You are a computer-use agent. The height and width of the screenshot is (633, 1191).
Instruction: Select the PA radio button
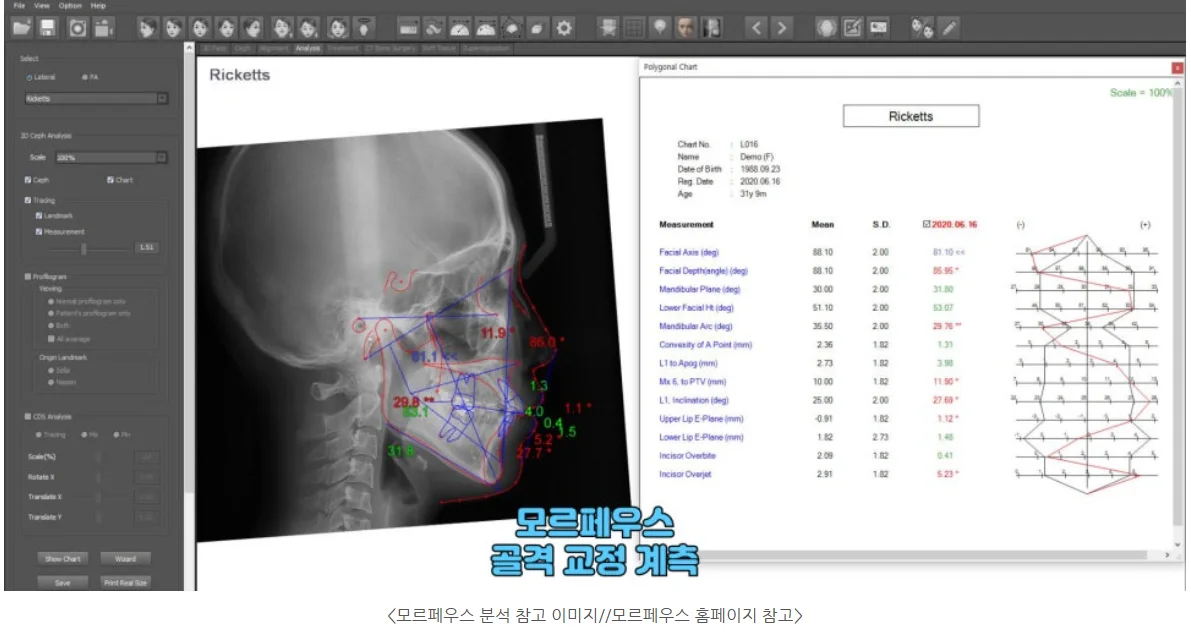(x=84, y=78)
